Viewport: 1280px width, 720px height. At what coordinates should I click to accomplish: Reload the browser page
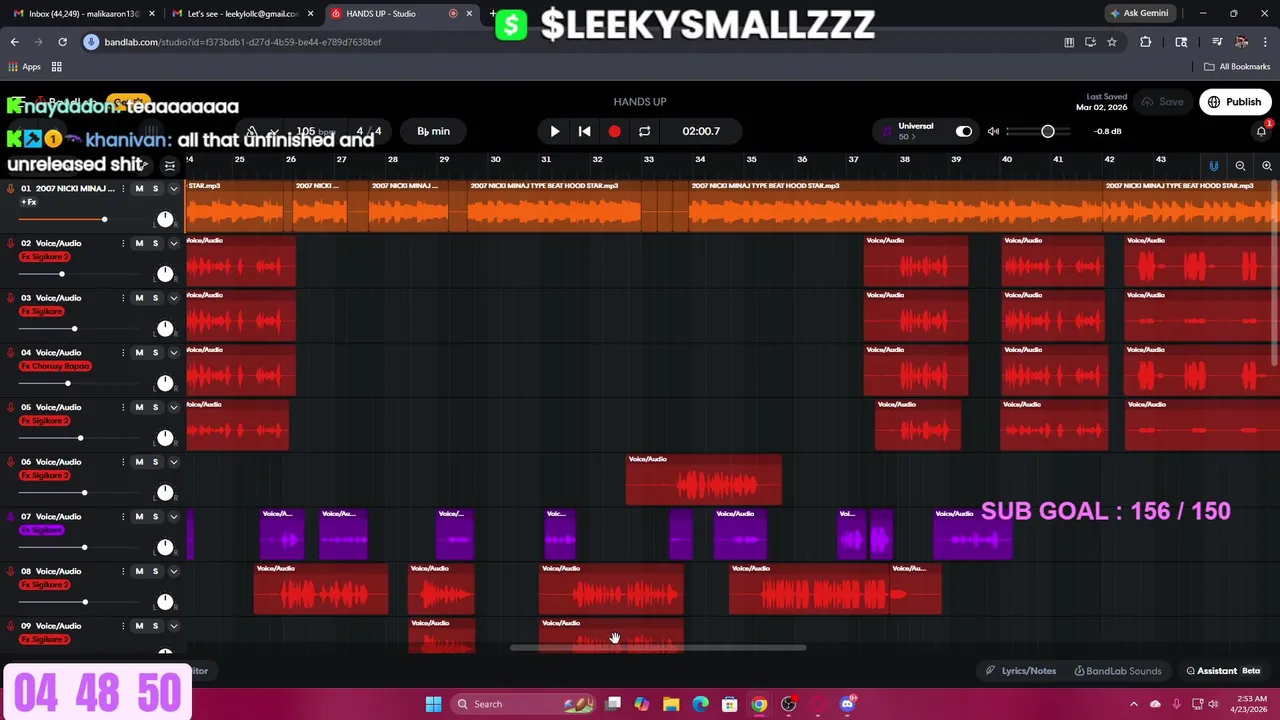[x=62, y=42]
